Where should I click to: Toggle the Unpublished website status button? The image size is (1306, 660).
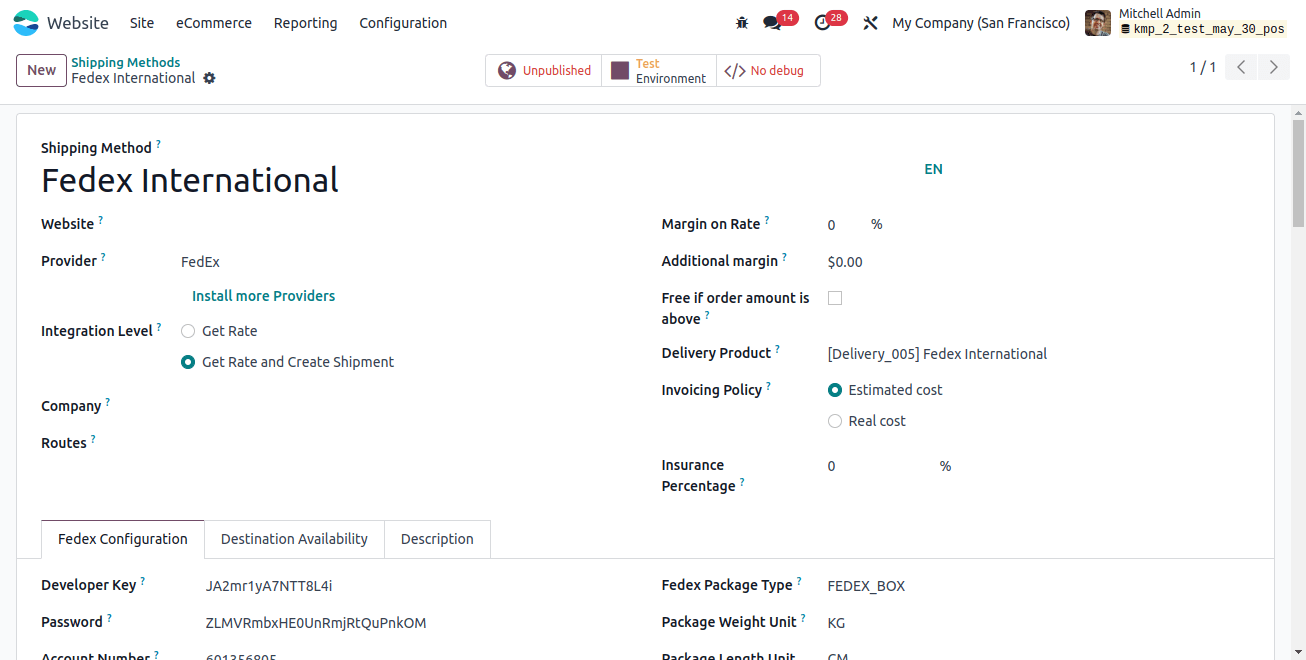(x=543, y=71)
